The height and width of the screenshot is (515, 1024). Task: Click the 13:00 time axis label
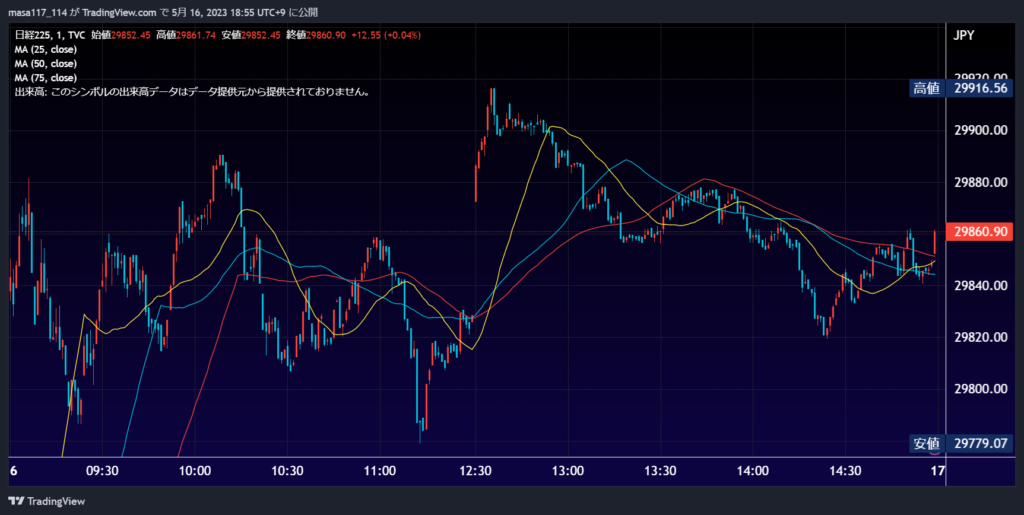click(x=568, y=471)
